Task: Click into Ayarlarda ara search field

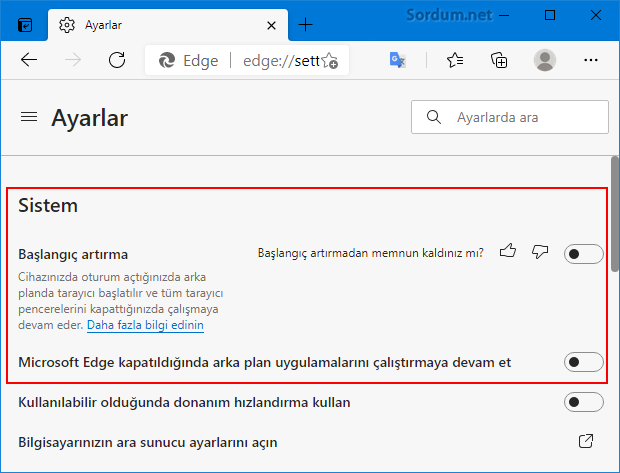Action: 510,117
